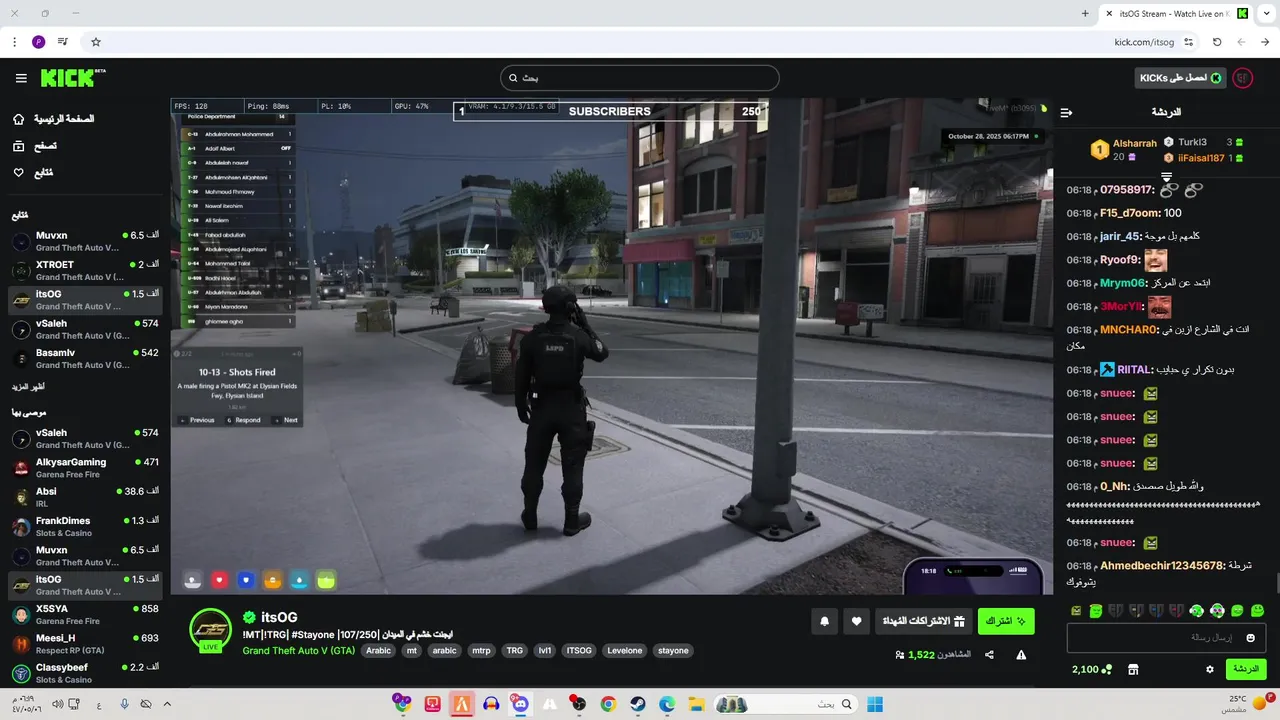
Task: Open Grand Theft Auto V (GTA) category link
Action: (298, 650)
